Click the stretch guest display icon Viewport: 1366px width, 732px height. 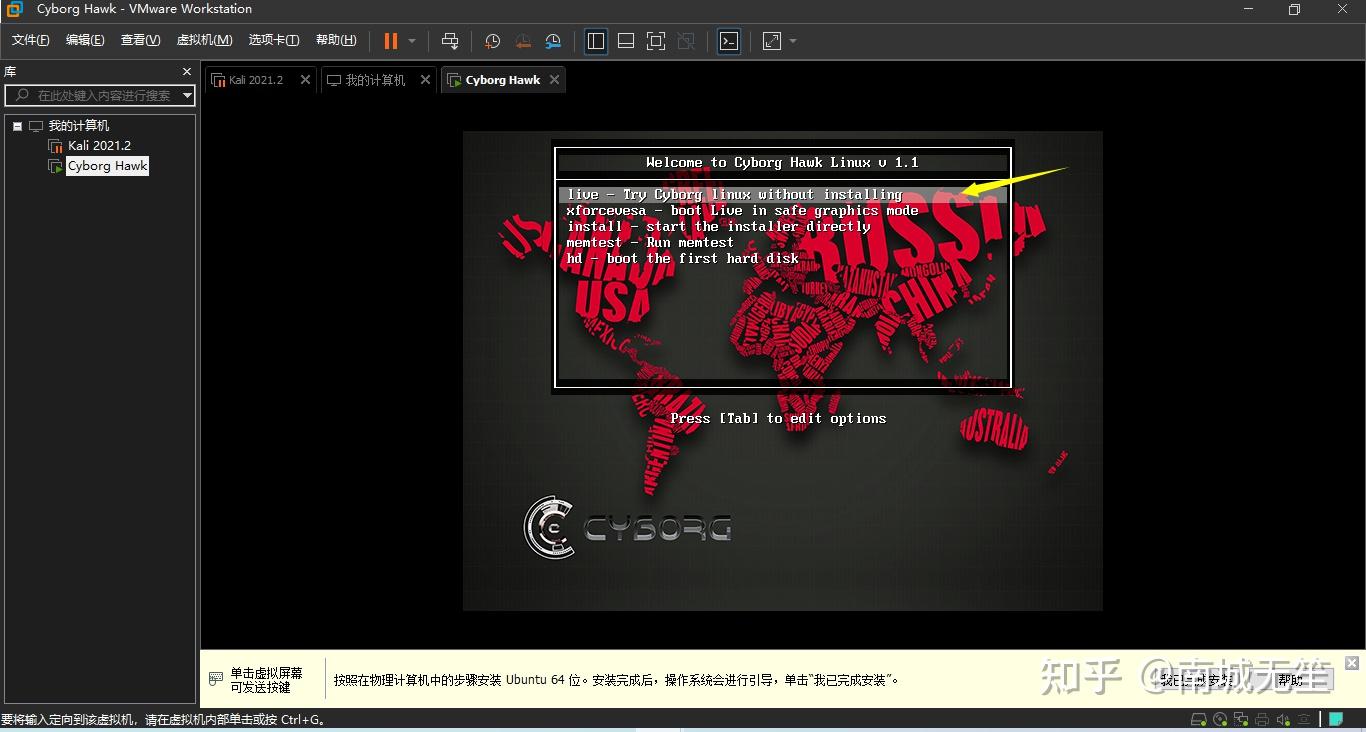772,41
